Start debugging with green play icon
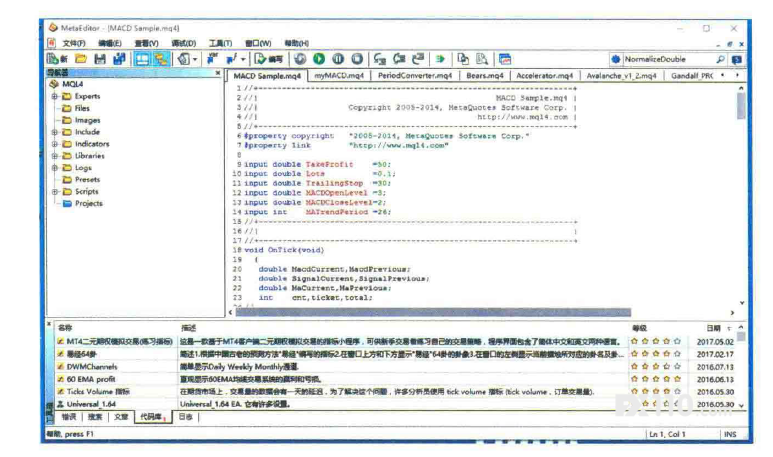The image size is (773, 457). click(319, 59)
